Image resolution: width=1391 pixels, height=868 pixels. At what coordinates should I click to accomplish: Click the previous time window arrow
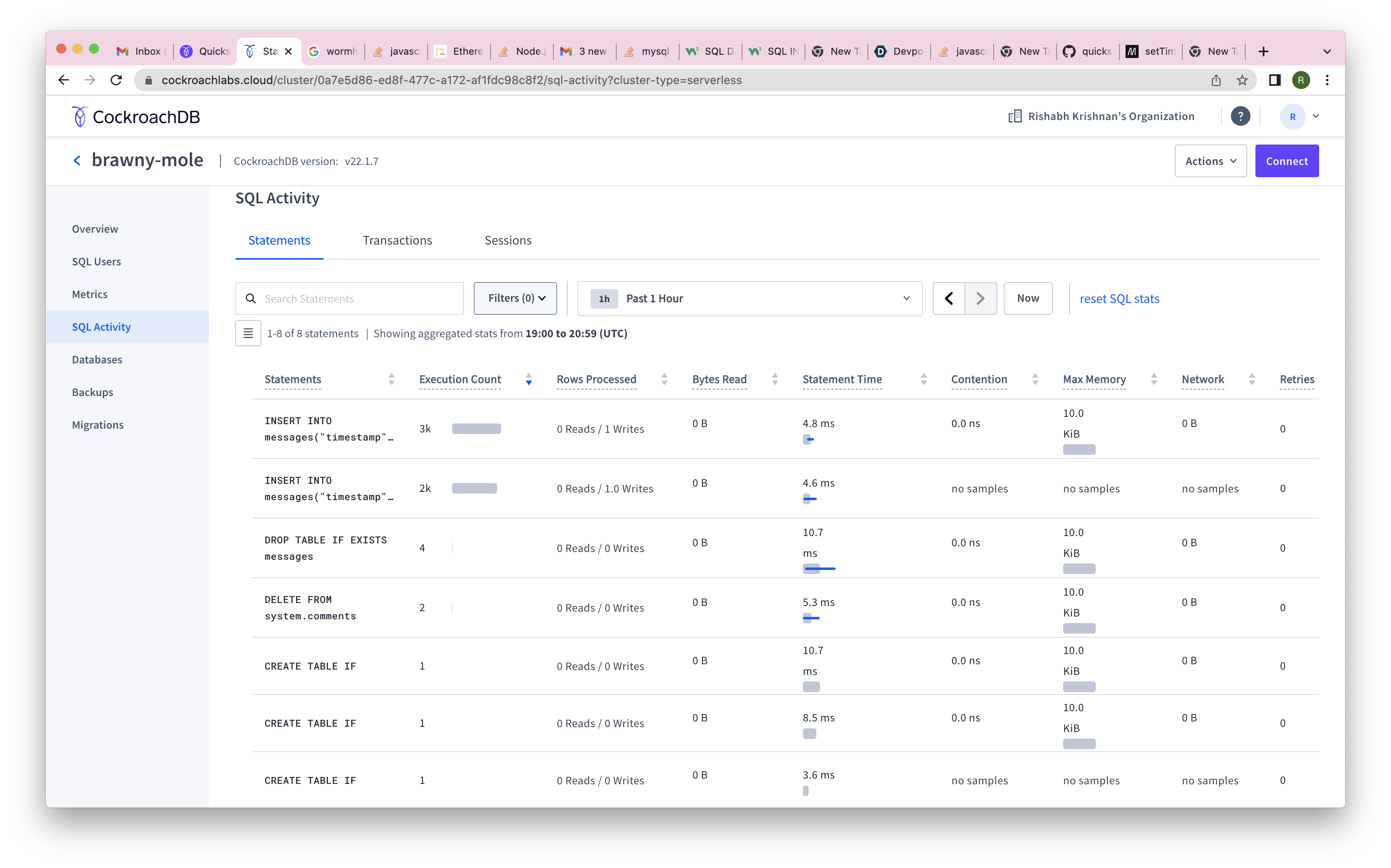coord(948,298)
